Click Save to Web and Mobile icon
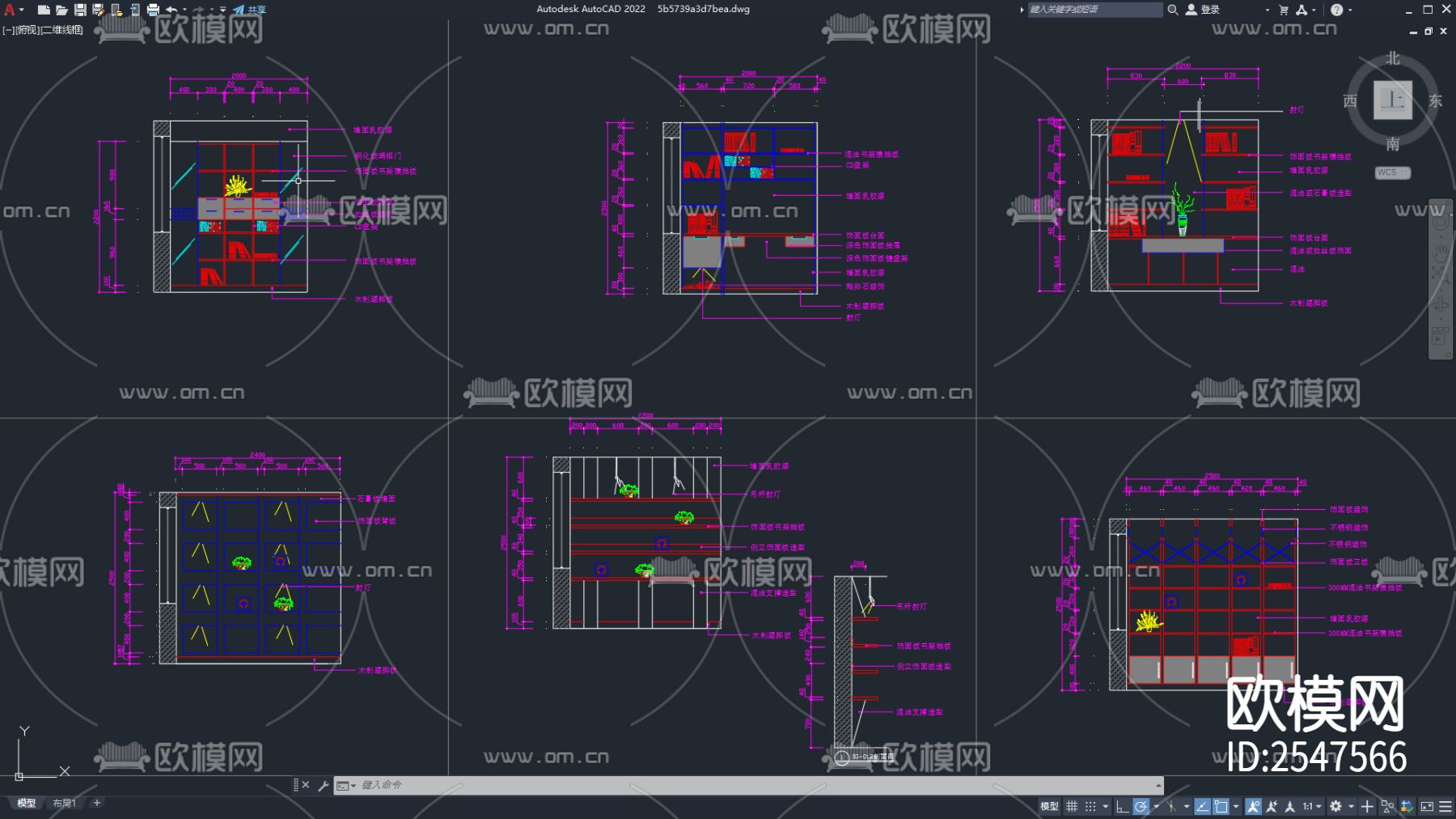The width and height of the screenshot is (1456, 819). click(134, 10)
